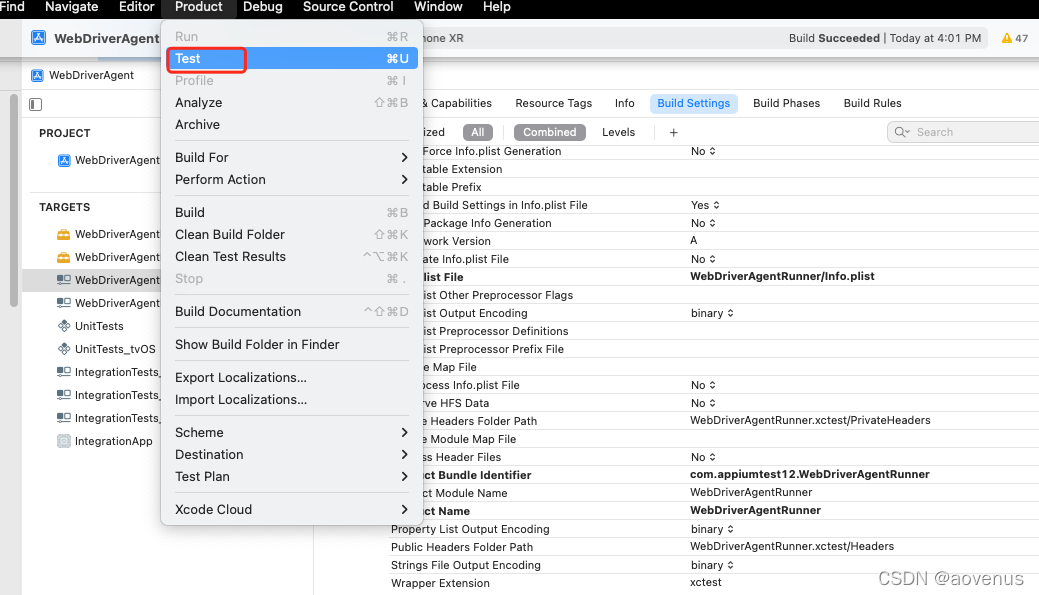Choose Clean Test Results
The image size is (1039, 595).
[x=292, y=256]
